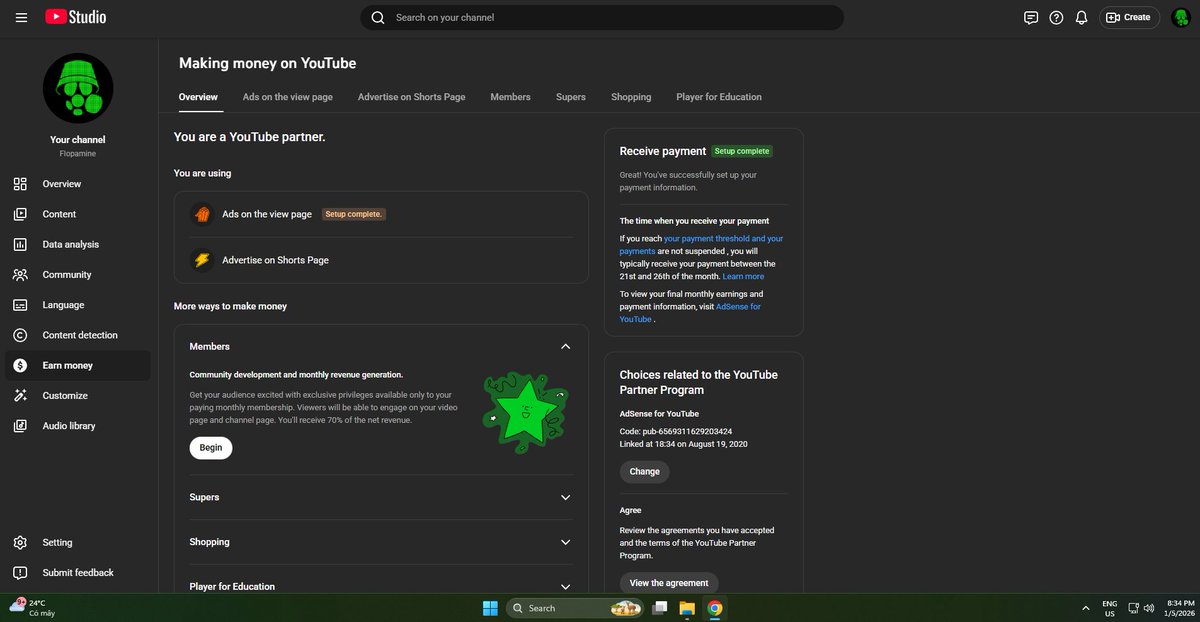Viewport: 1200px width, 622px height.
Task: Open the Shopping tab
Action: [631, 97]
